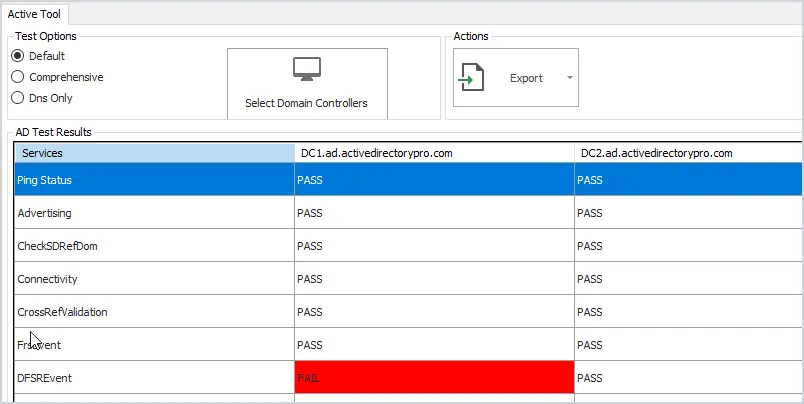The height and width of the screenshot is (404, 804).
Task: Click DC2 PASS cell for Connectivity
Action: tap(688, 278)
